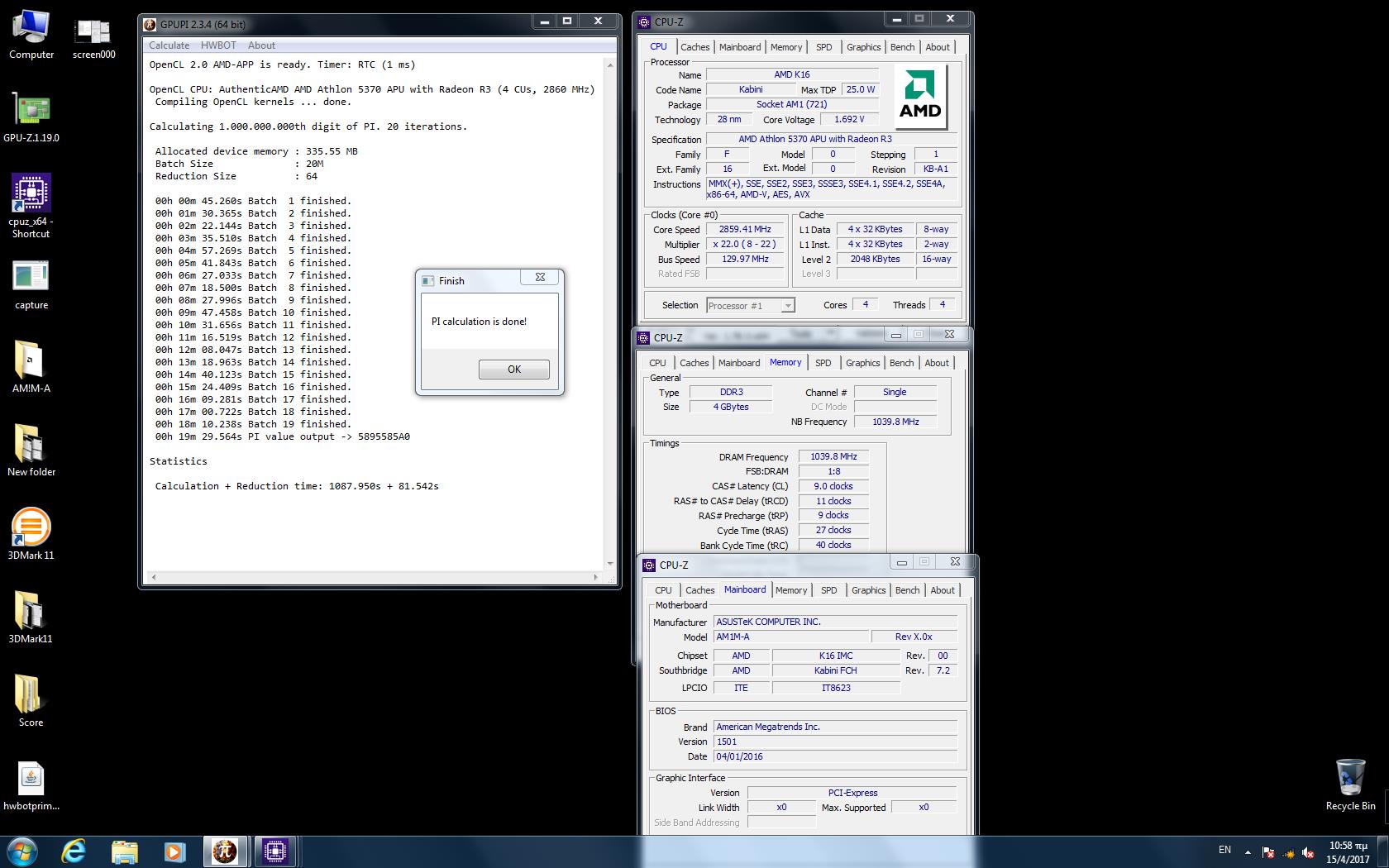Open the 3DMark11 folder on desktop
This screenshot has height=868, width=1389.
coord(31,618)
